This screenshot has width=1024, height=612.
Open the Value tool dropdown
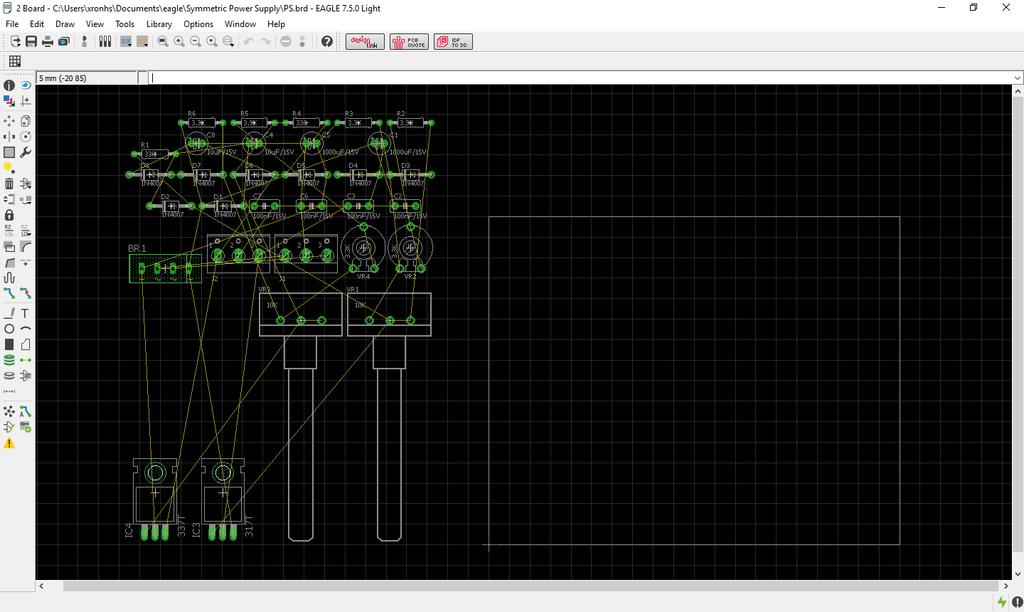pyautogui.click(x=25, y=231)
